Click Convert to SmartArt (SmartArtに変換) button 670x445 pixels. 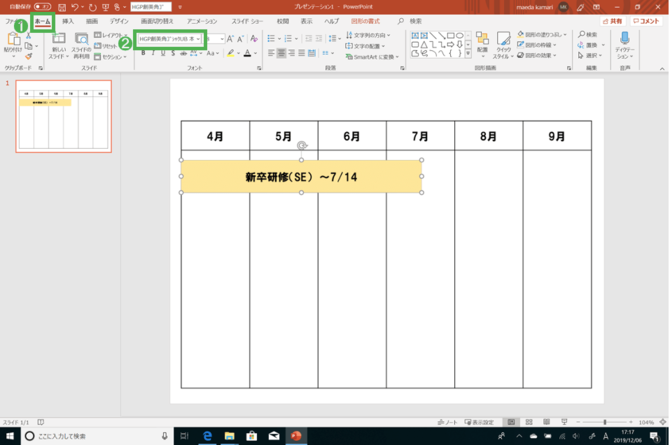click(x=373, y=56)
